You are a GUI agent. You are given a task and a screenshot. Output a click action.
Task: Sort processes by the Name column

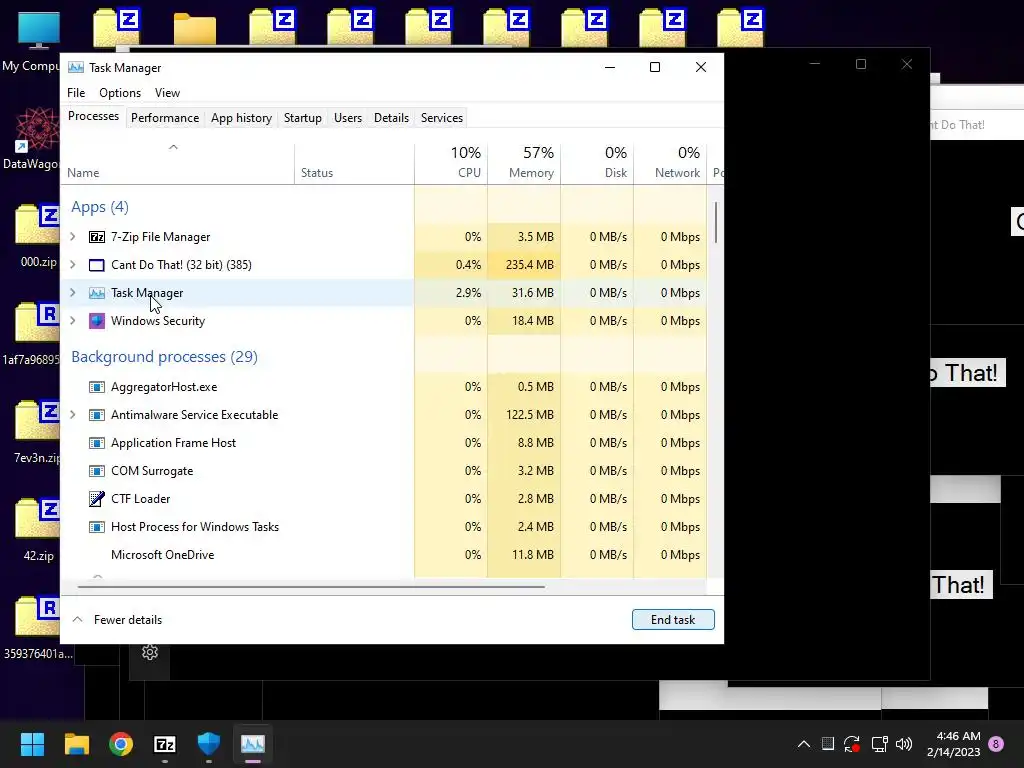178,164
